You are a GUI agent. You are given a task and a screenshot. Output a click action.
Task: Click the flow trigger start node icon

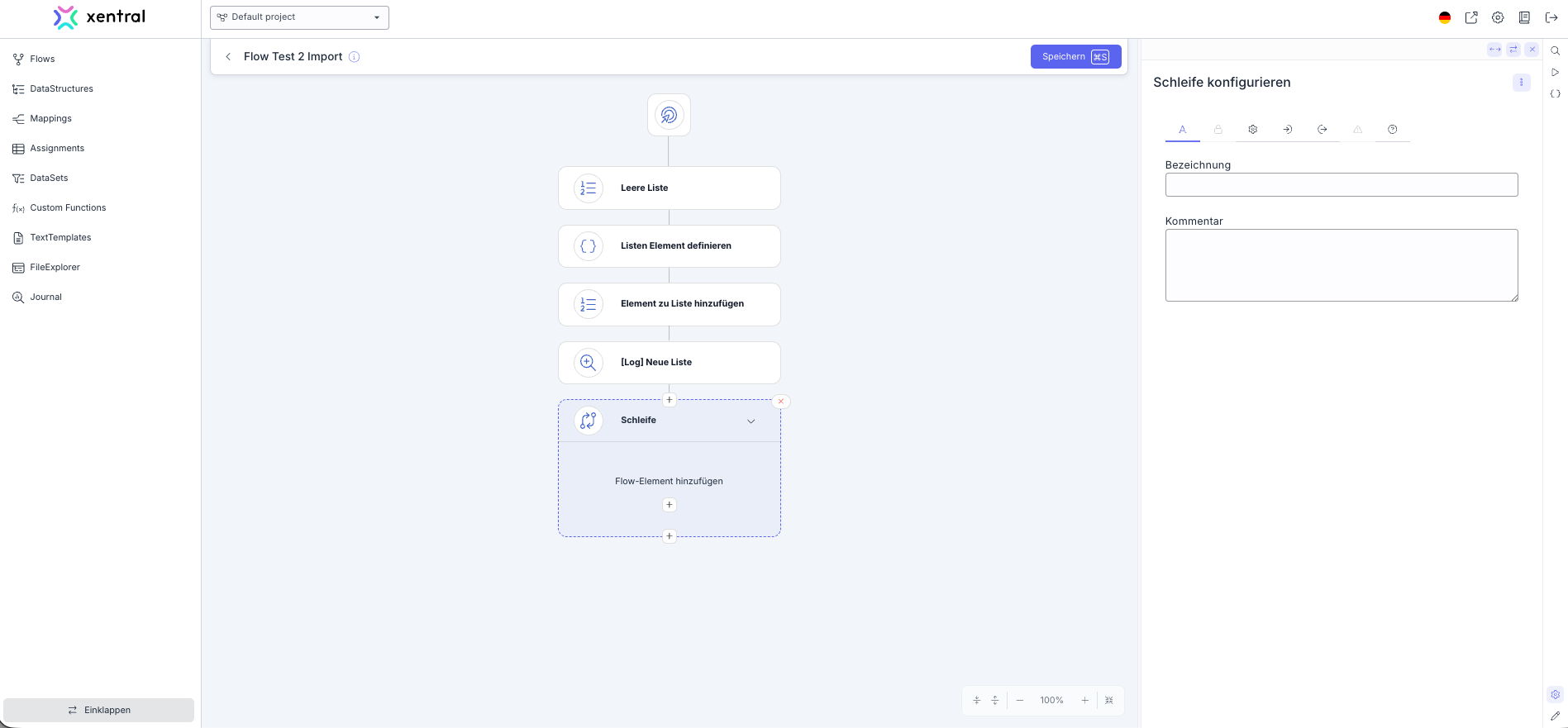tap(669, 115)
